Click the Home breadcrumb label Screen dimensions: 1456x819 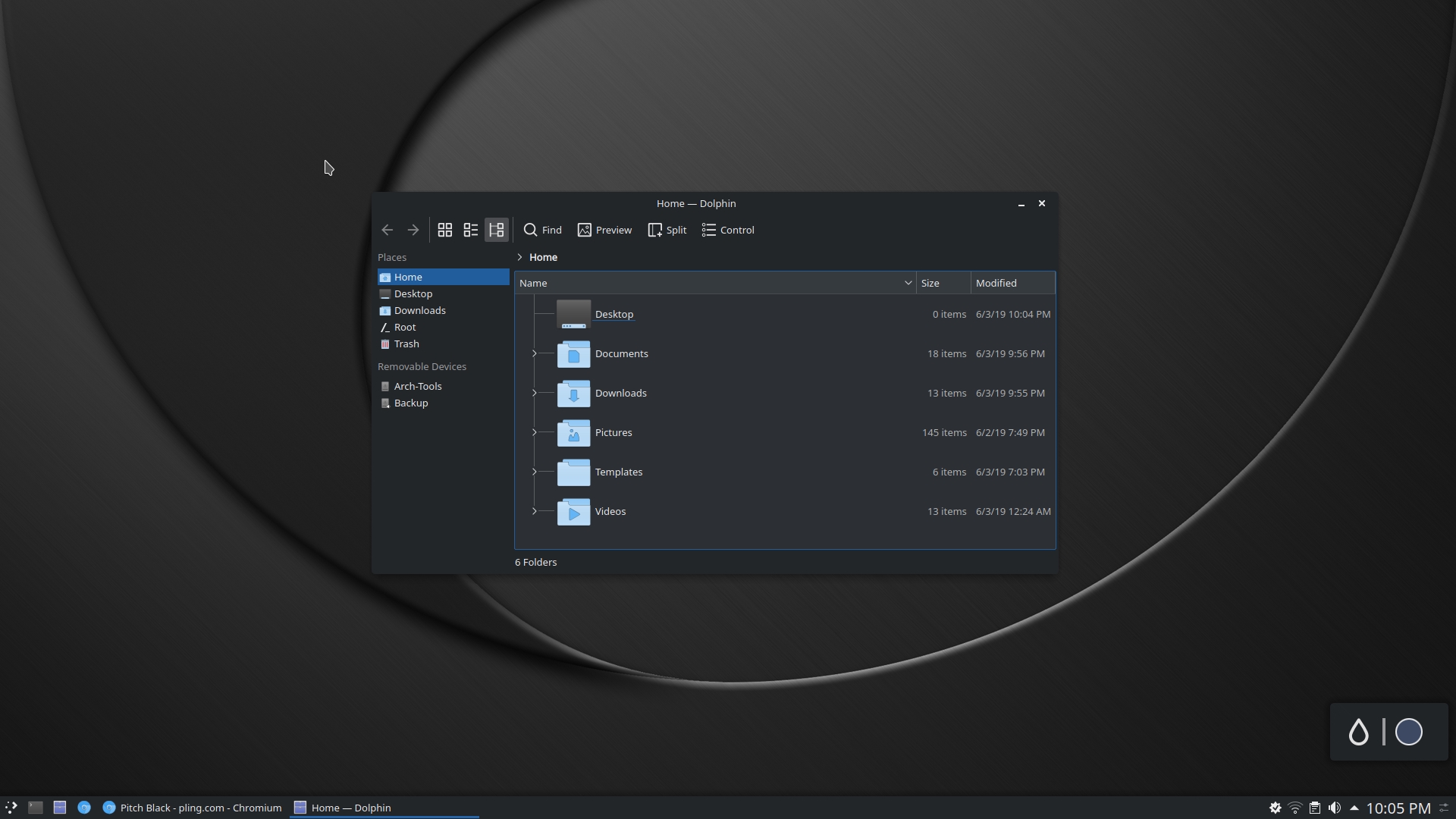pos(543,257)
